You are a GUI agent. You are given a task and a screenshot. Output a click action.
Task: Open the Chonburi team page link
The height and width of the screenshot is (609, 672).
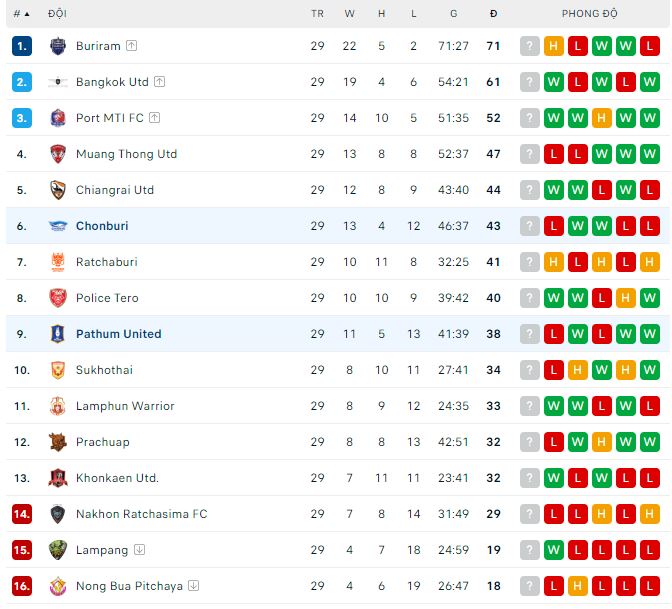coord(102,226)
